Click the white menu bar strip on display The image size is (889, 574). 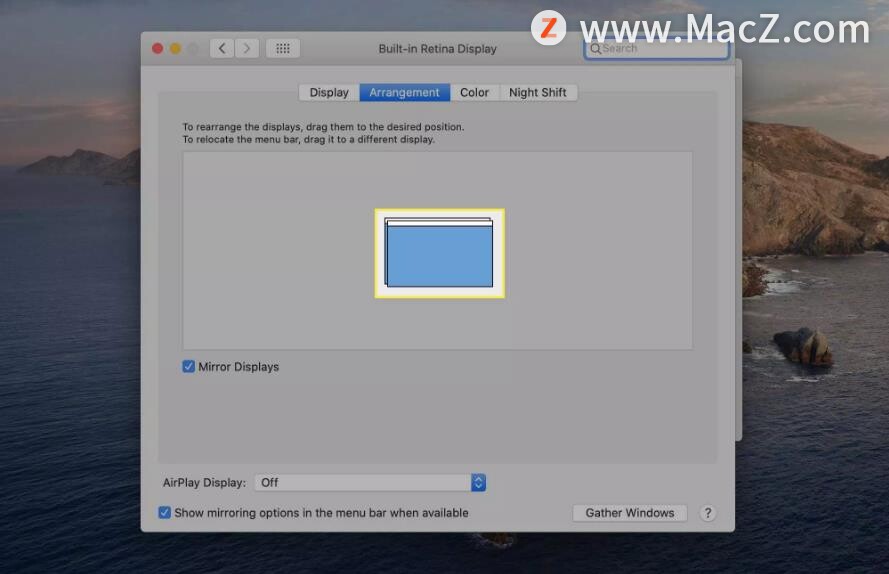[439, 223]
